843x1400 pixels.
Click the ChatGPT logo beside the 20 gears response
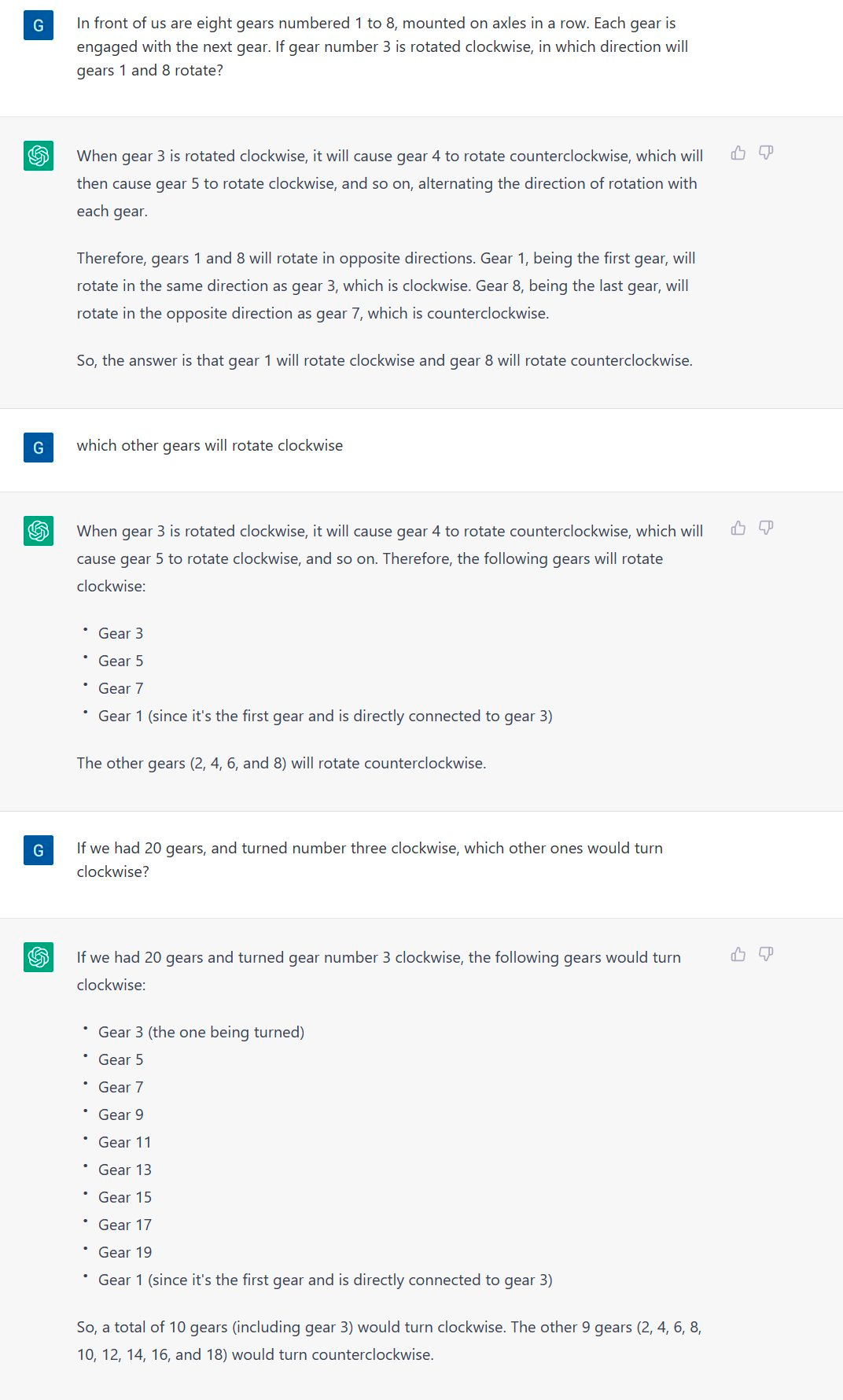(39, 957)
